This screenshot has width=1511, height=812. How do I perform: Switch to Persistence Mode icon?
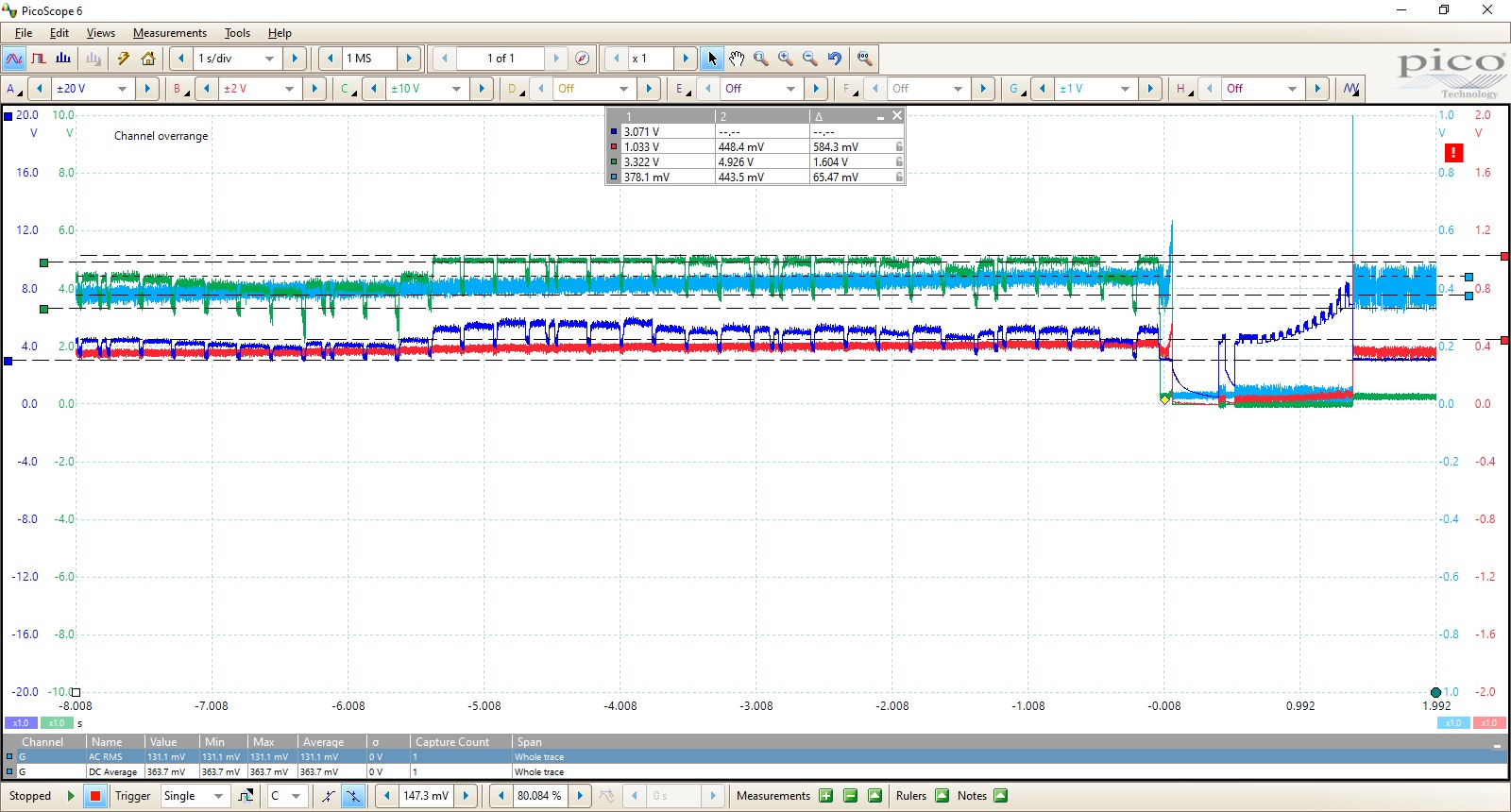coord(39,59)
